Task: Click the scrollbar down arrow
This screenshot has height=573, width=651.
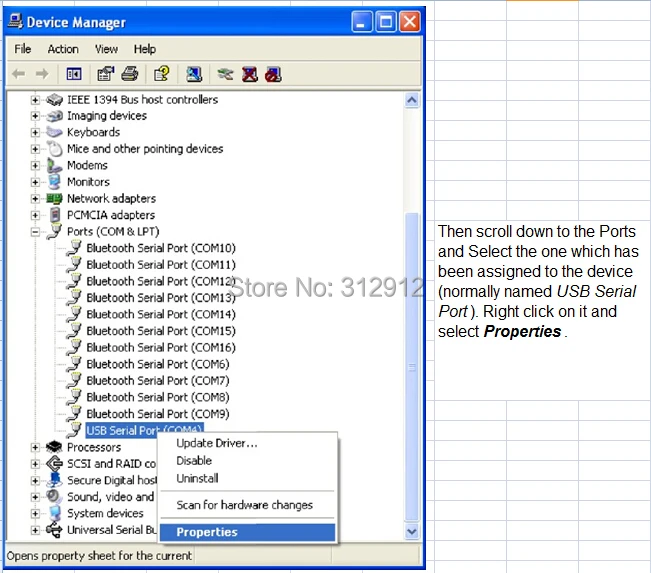Action: tap(412, 531)
